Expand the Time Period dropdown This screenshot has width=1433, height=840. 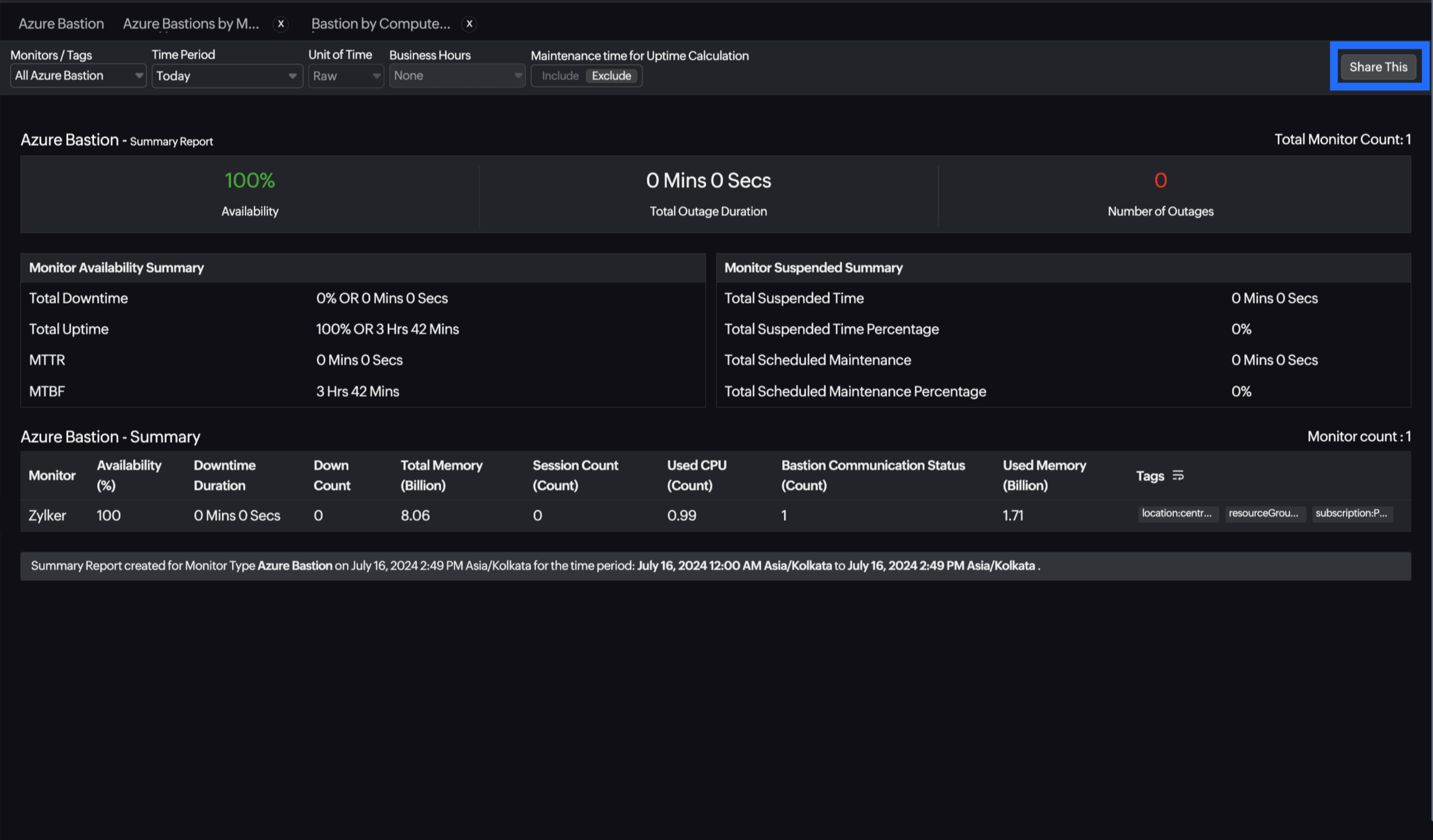(x=226, y=76)
